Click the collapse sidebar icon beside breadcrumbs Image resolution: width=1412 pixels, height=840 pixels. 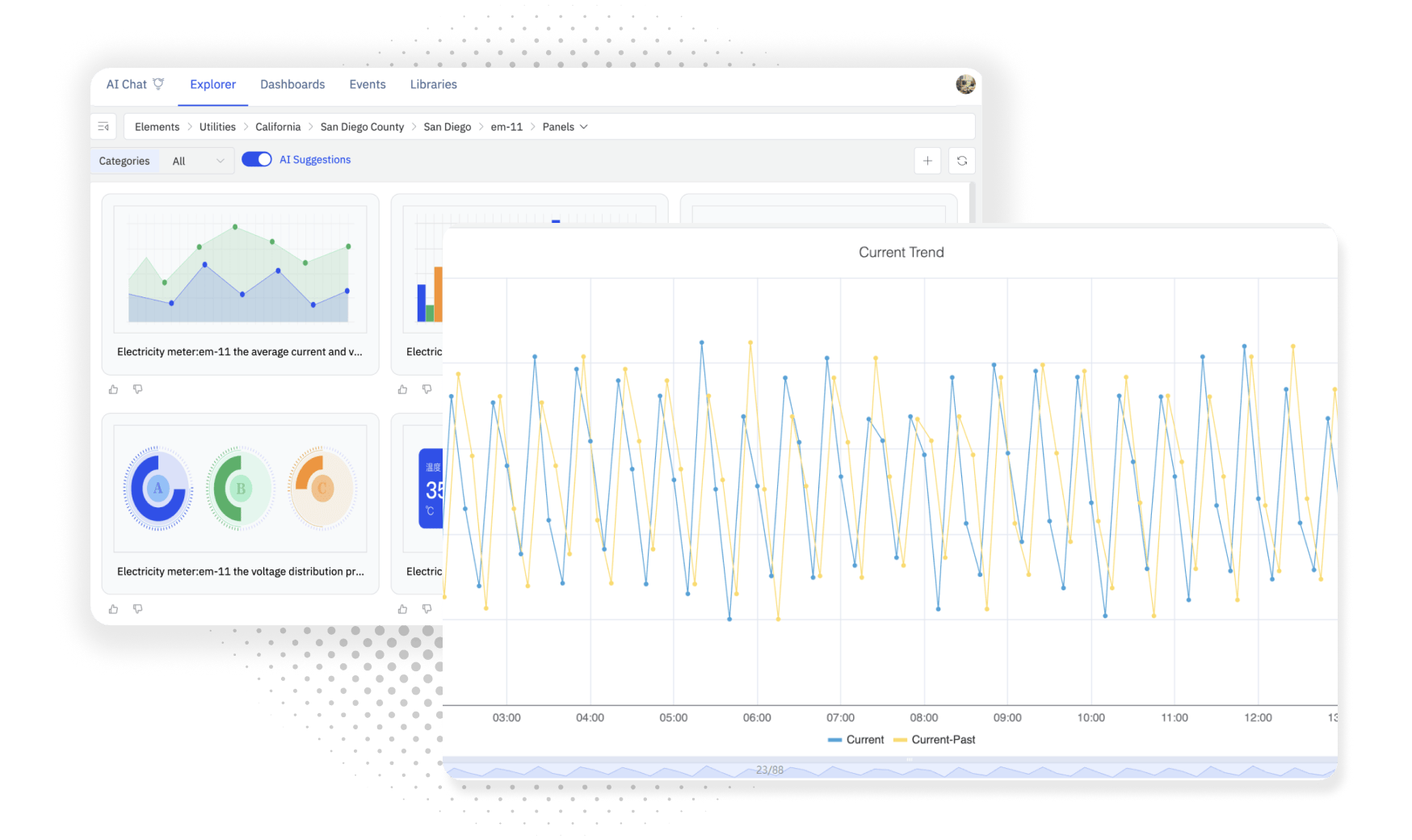click(x=103, y=127)
